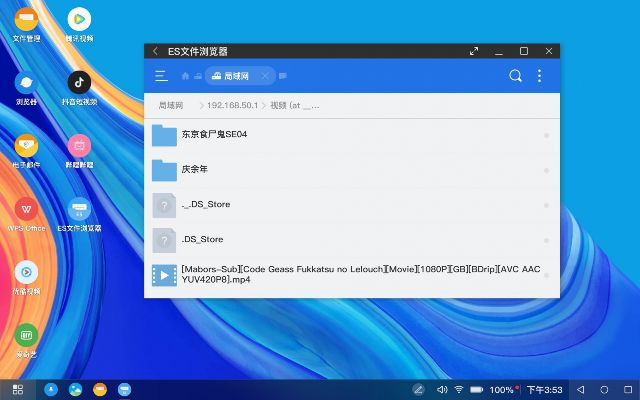640x400 pixels.
Task: Click the home icon in the tab bar
Action: 185,76
